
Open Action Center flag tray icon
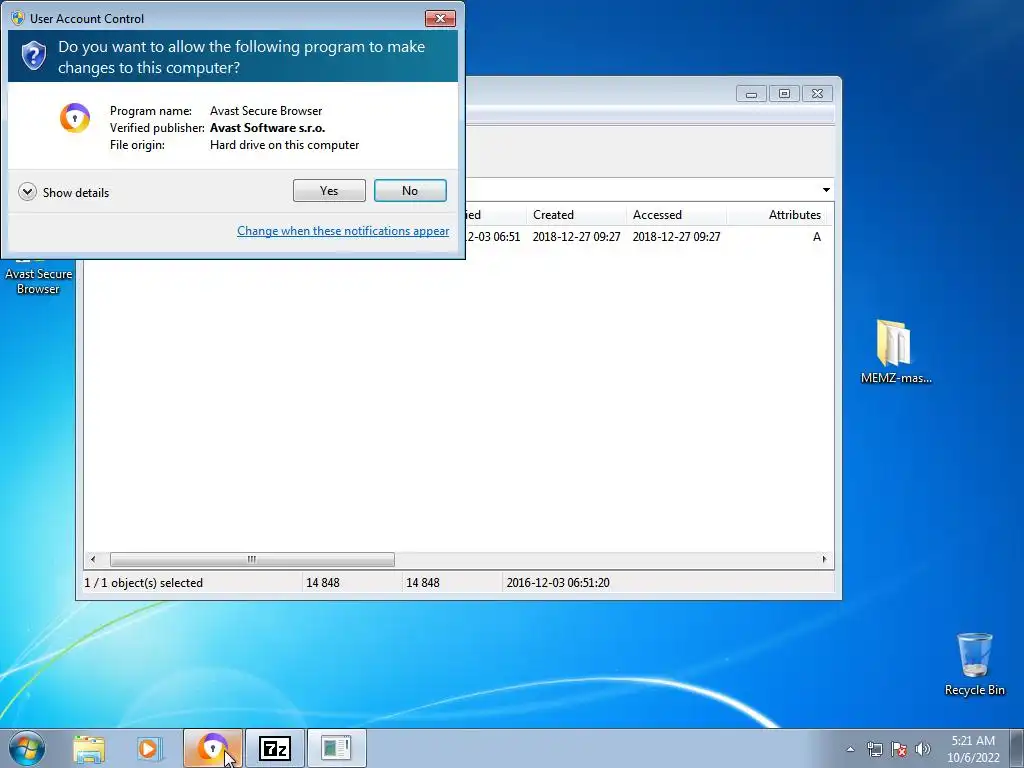899,749
